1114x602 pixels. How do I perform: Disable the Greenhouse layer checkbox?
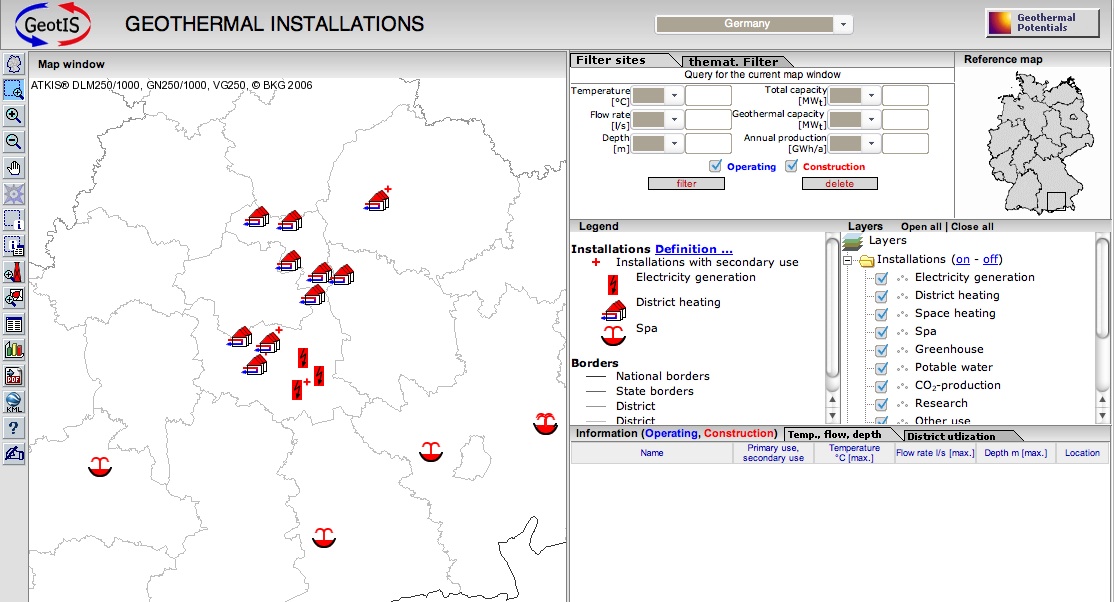(881, 350)
